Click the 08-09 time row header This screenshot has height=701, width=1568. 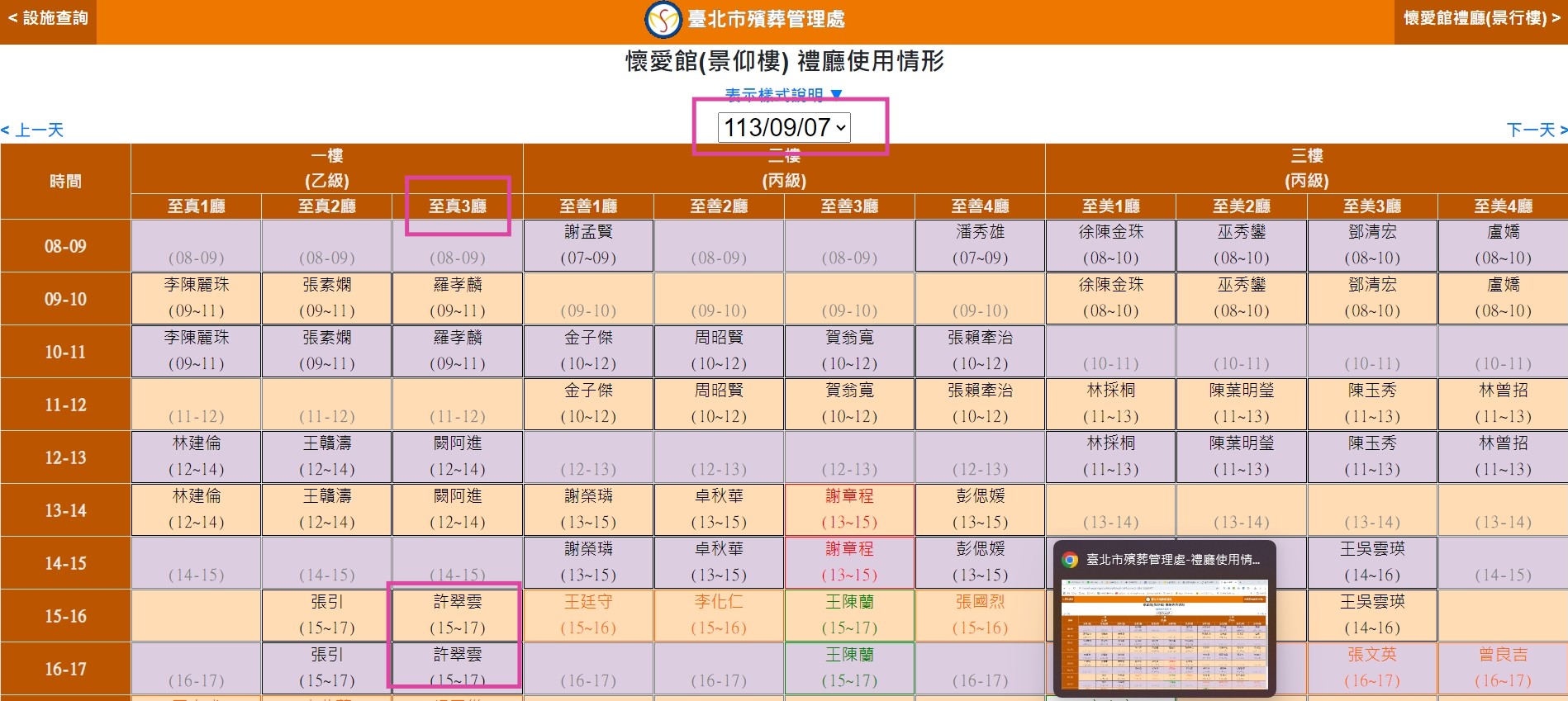click(x=65, y=246)
